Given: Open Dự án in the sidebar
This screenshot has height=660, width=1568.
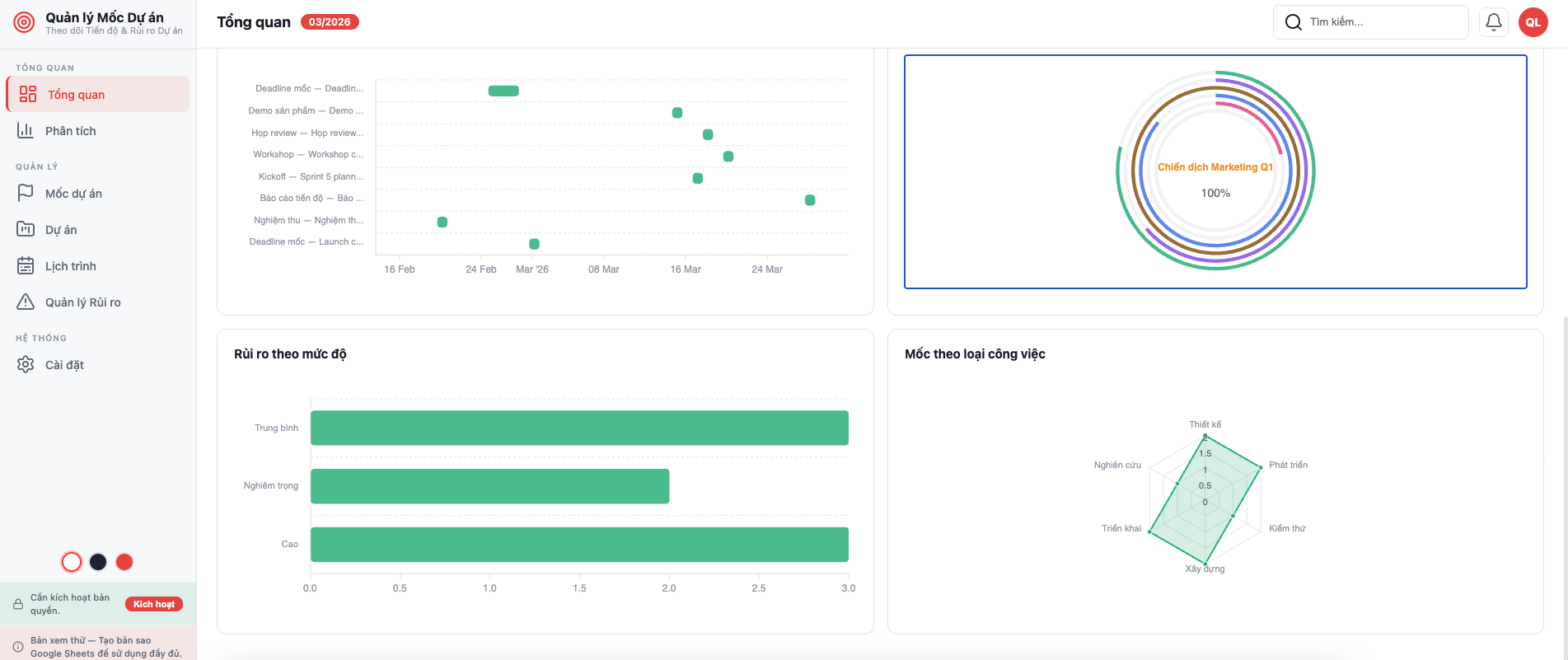Looking at the screenshot, I should tap(61, 230).
